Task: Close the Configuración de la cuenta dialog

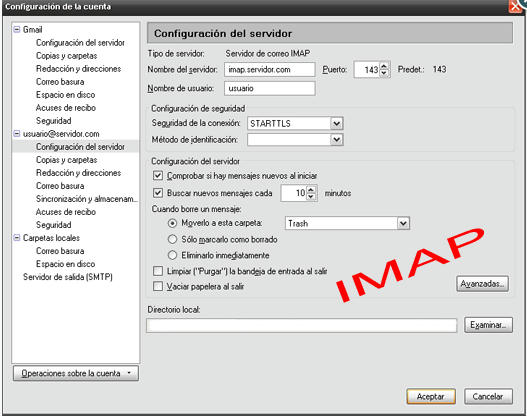Action: click(516, 6)
